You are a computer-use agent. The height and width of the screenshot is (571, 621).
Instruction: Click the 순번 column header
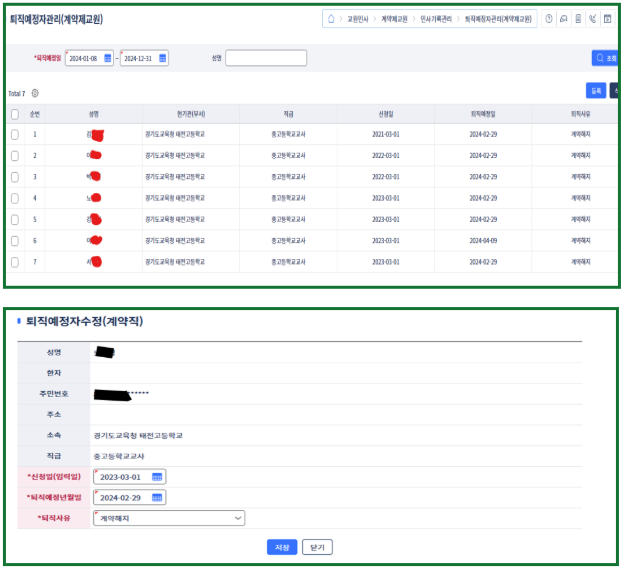point(34,114)
